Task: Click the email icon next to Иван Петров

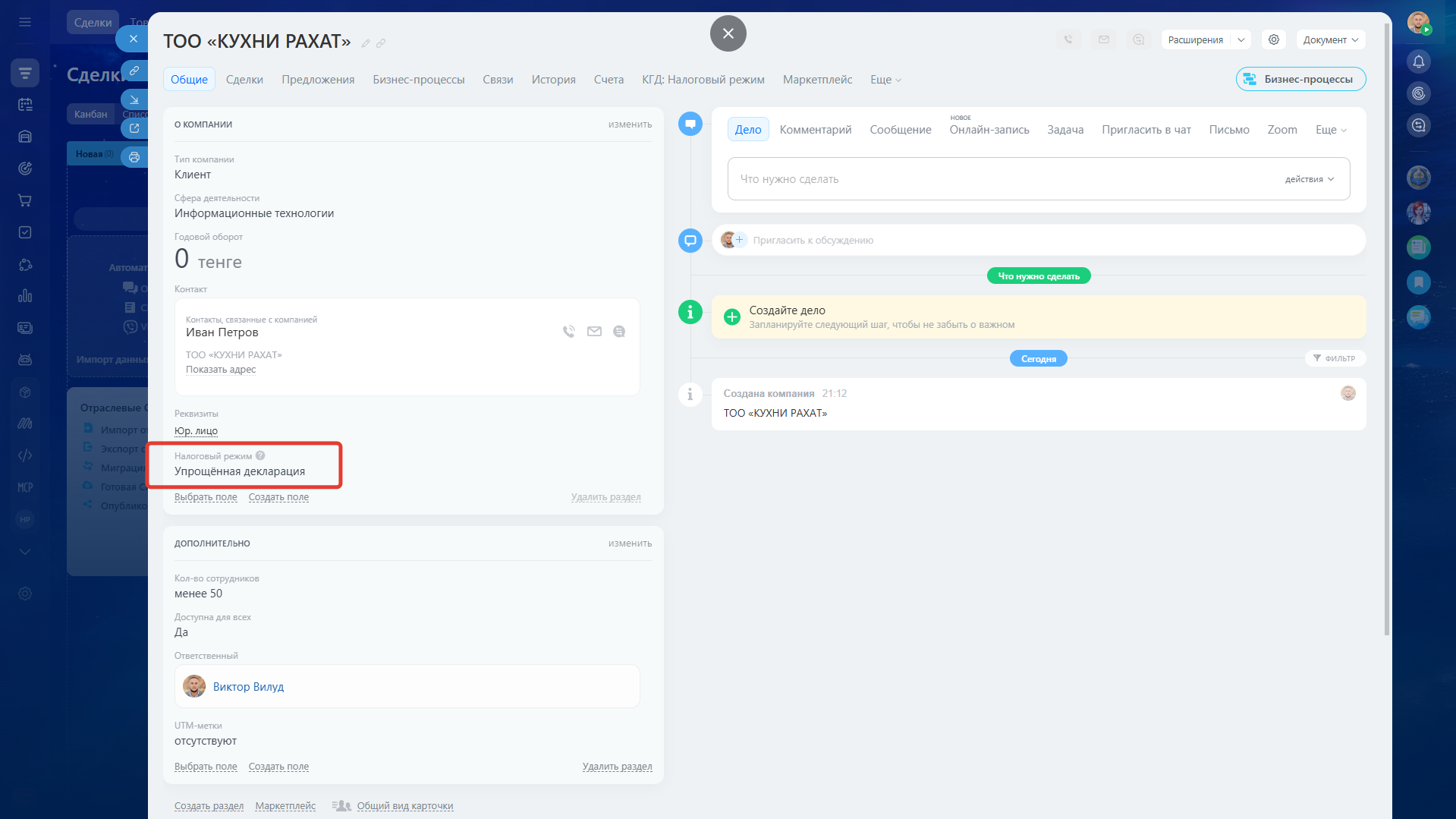Action: [x=594, y=332]
